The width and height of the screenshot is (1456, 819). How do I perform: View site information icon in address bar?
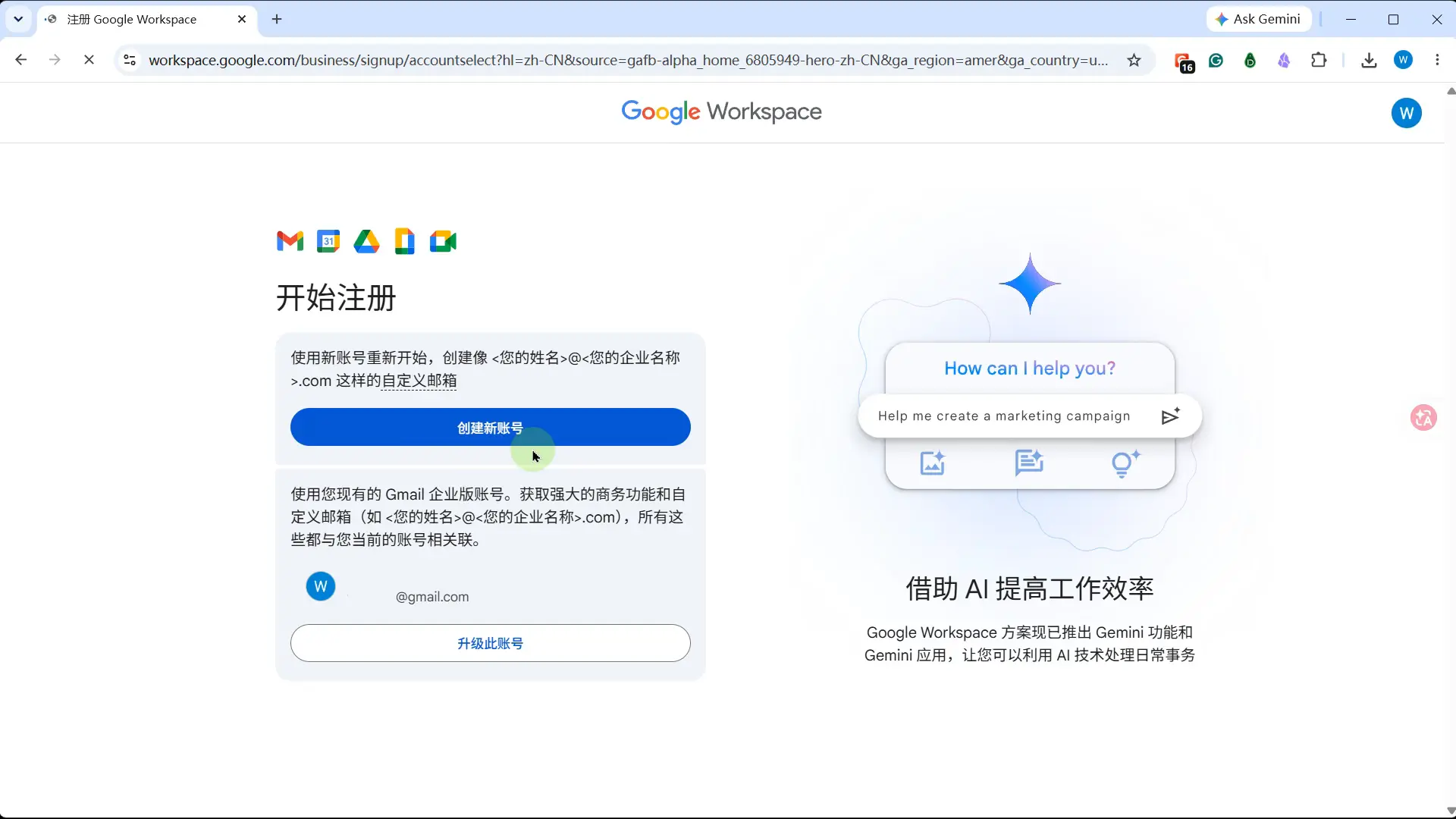point(130,60)
